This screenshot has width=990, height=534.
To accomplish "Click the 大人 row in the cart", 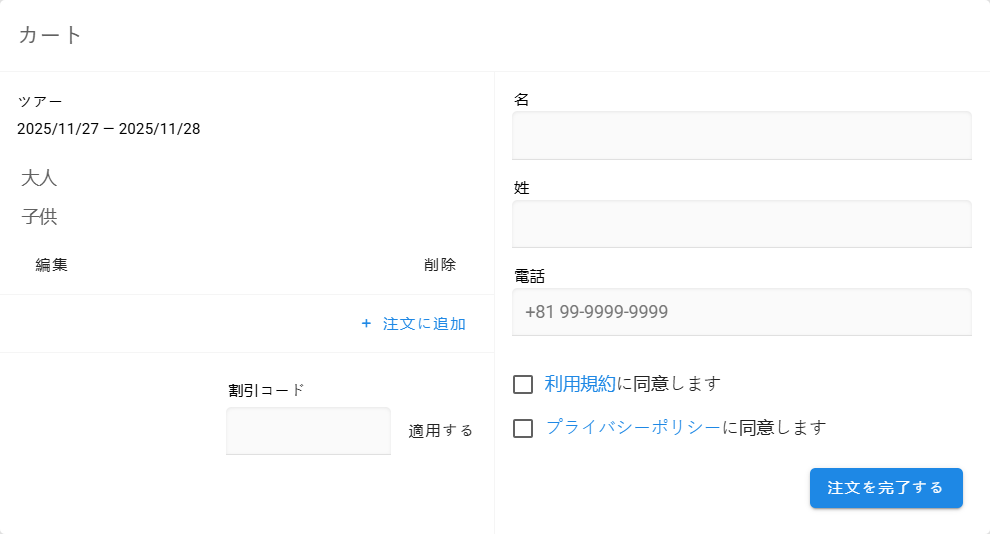I will 40,179.
